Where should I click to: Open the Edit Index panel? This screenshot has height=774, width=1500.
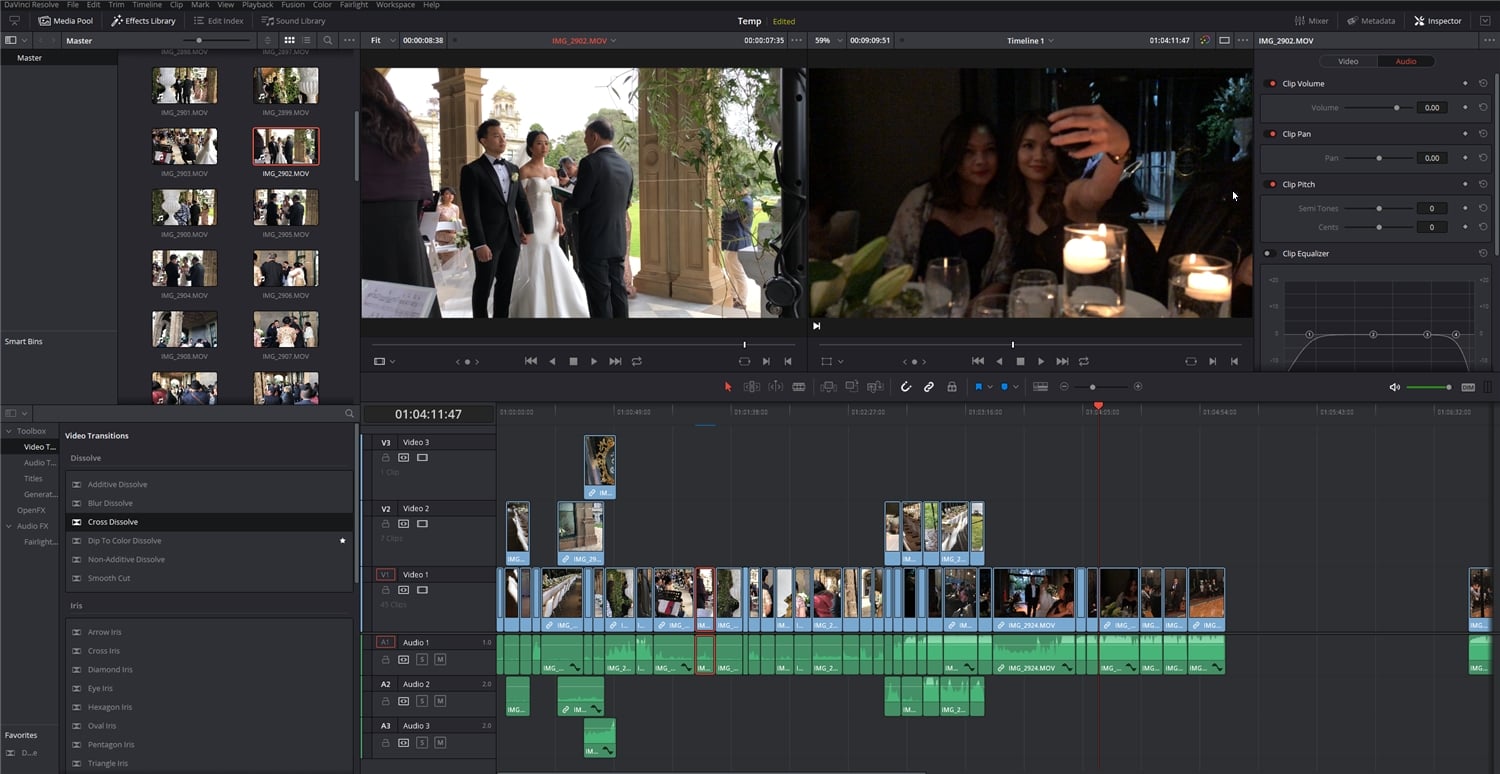(x=218, y=21)
